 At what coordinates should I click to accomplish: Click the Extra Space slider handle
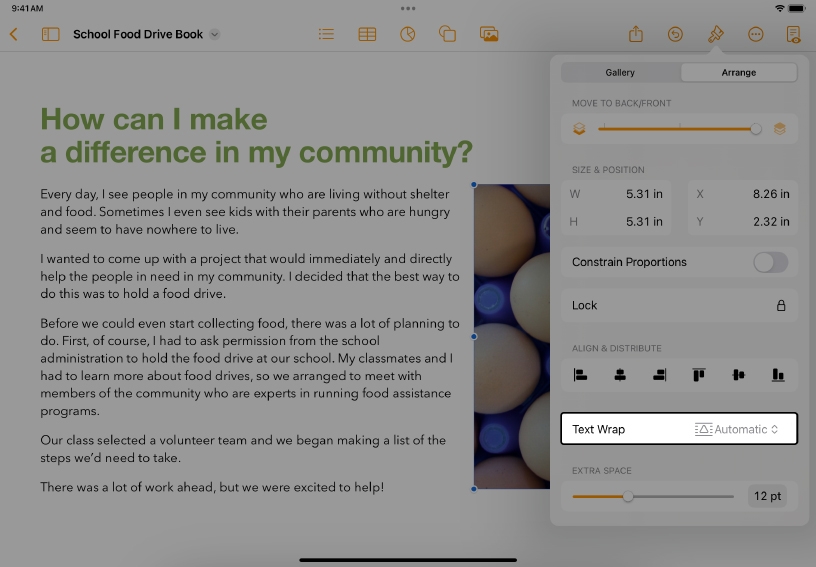click(628, 496)
